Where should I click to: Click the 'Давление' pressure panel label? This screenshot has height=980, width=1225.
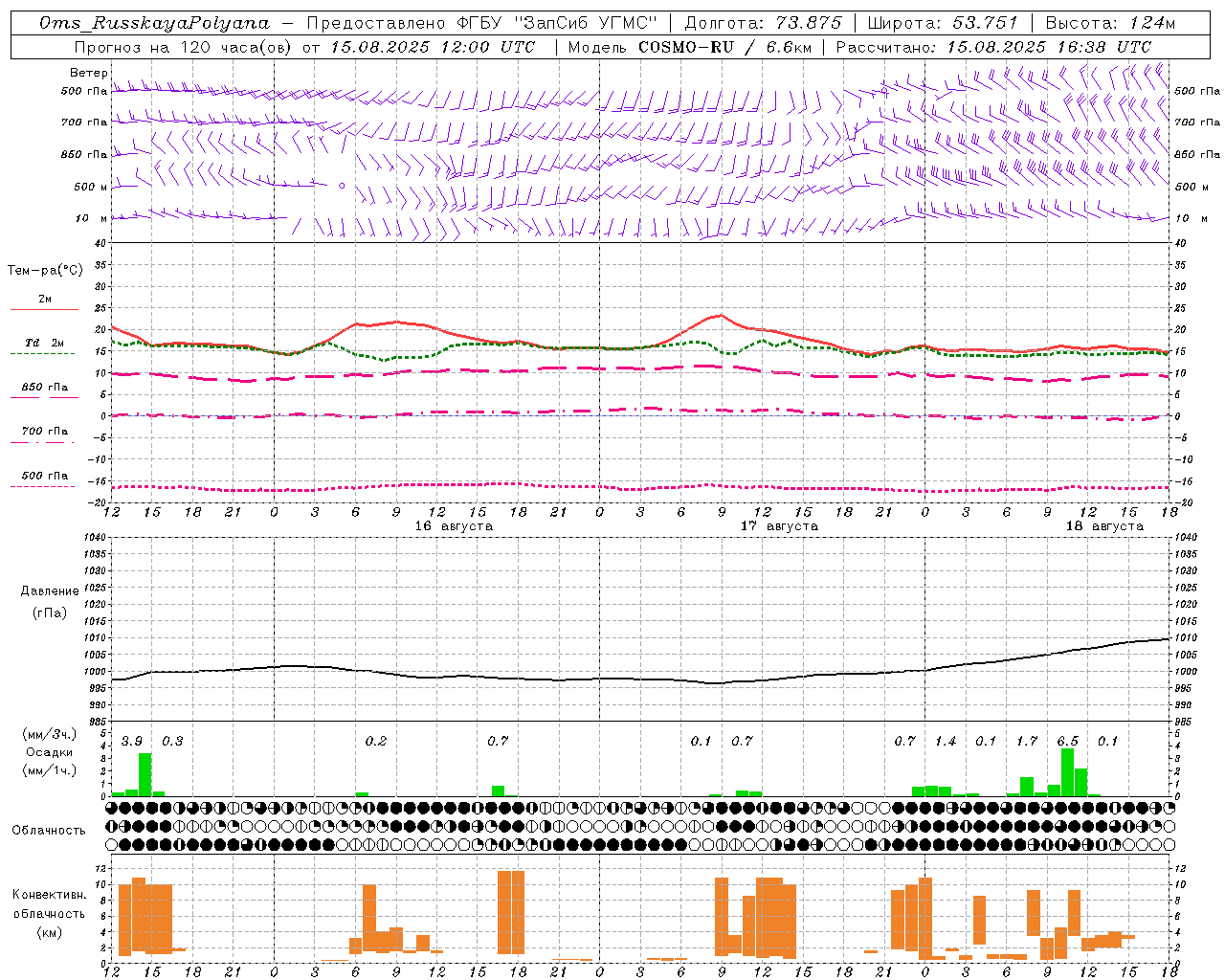(x=50, y=591)
